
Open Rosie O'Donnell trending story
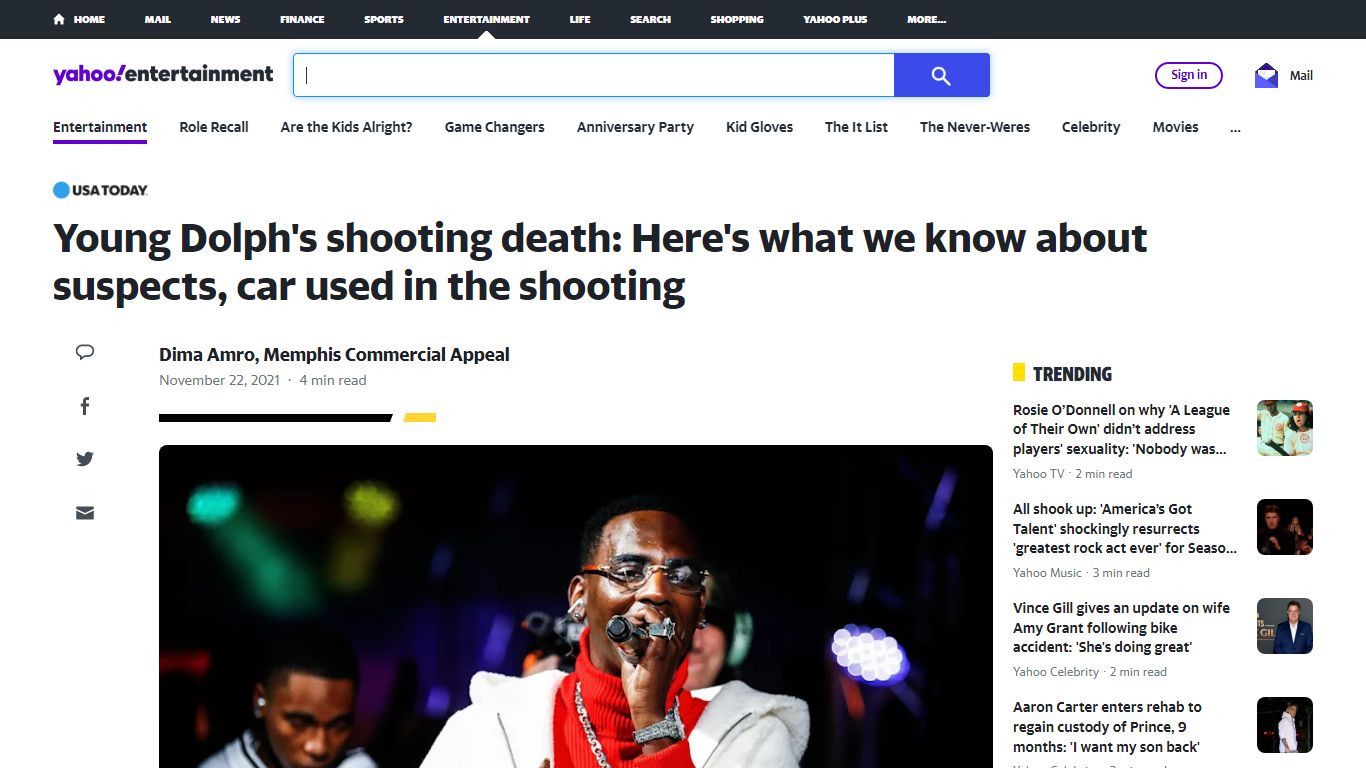click(x=1122, y=429)
